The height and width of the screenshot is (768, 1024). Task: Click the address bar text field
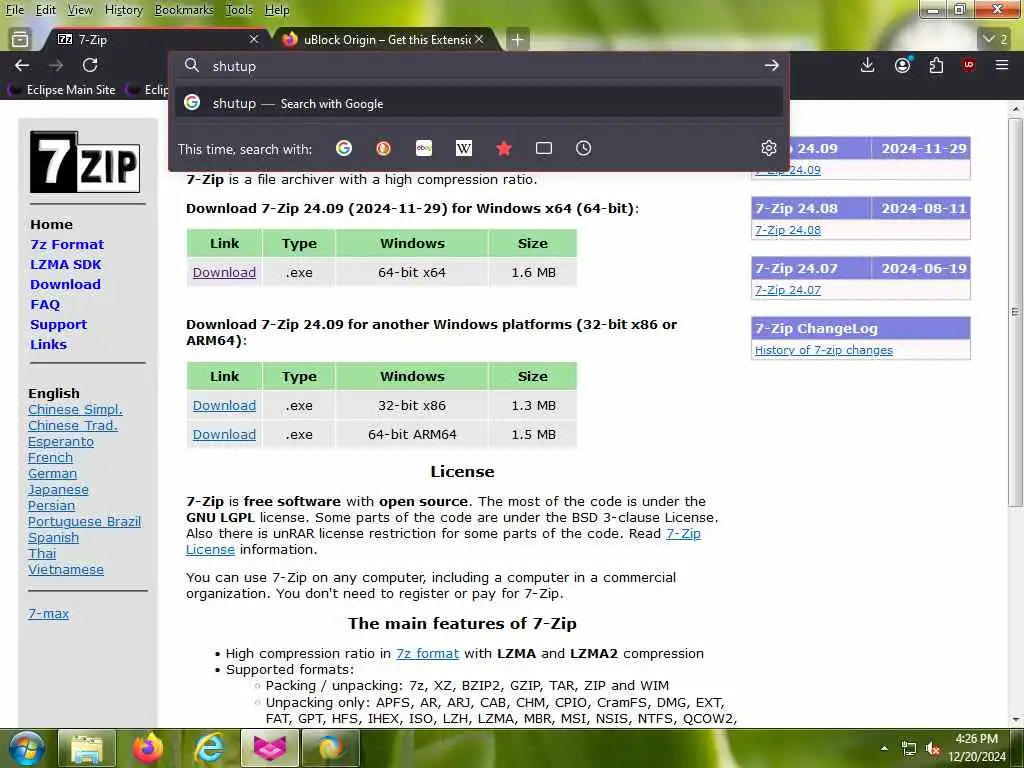(x=480, y=66)
